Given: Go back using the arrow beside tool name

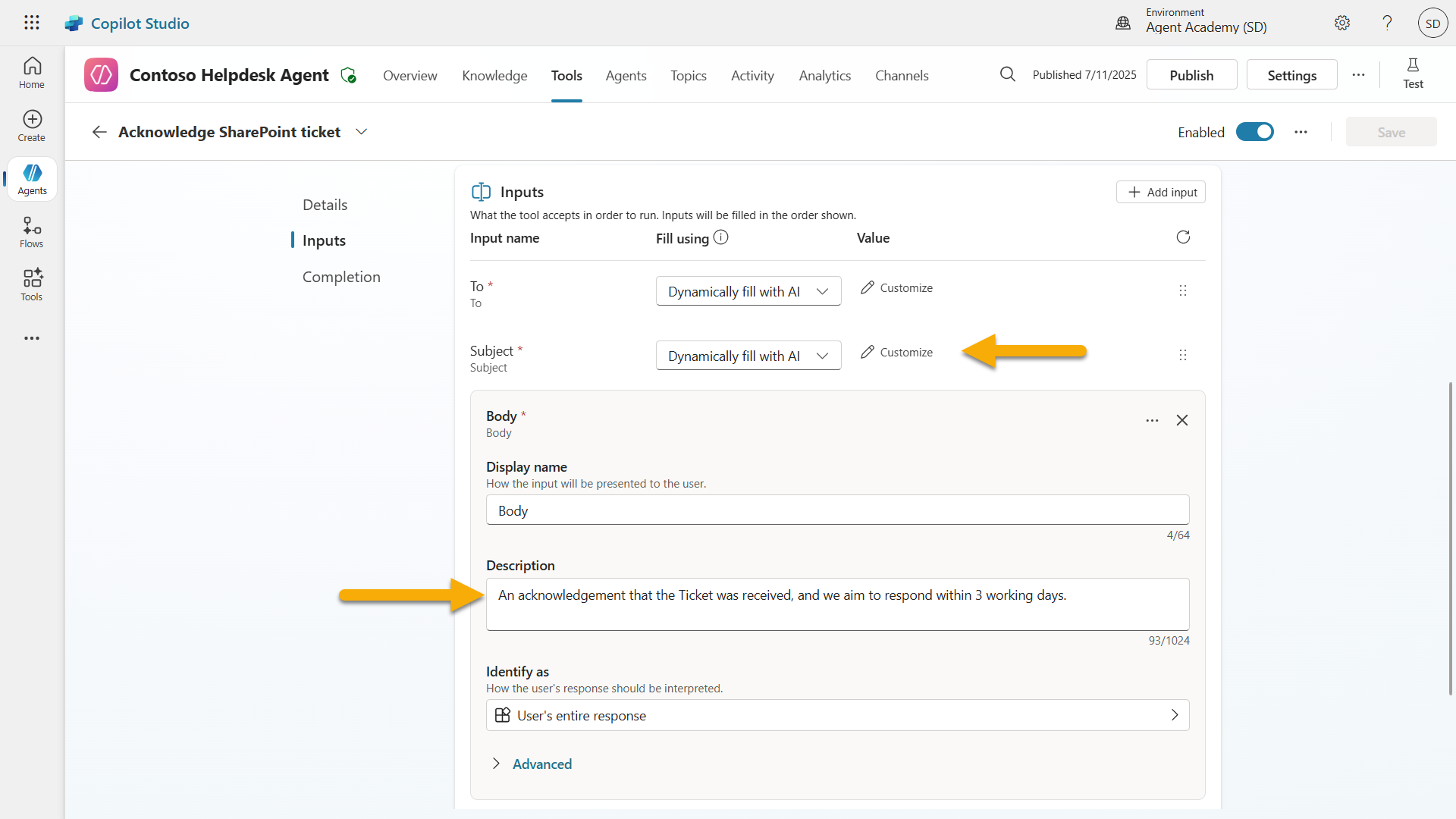Looking at the screenshot, I should point(99,131).
